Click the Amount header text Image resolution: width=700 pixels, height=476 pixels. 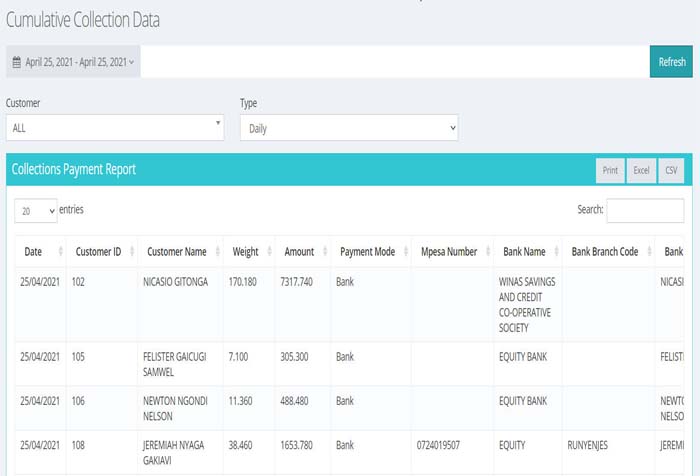299,252
